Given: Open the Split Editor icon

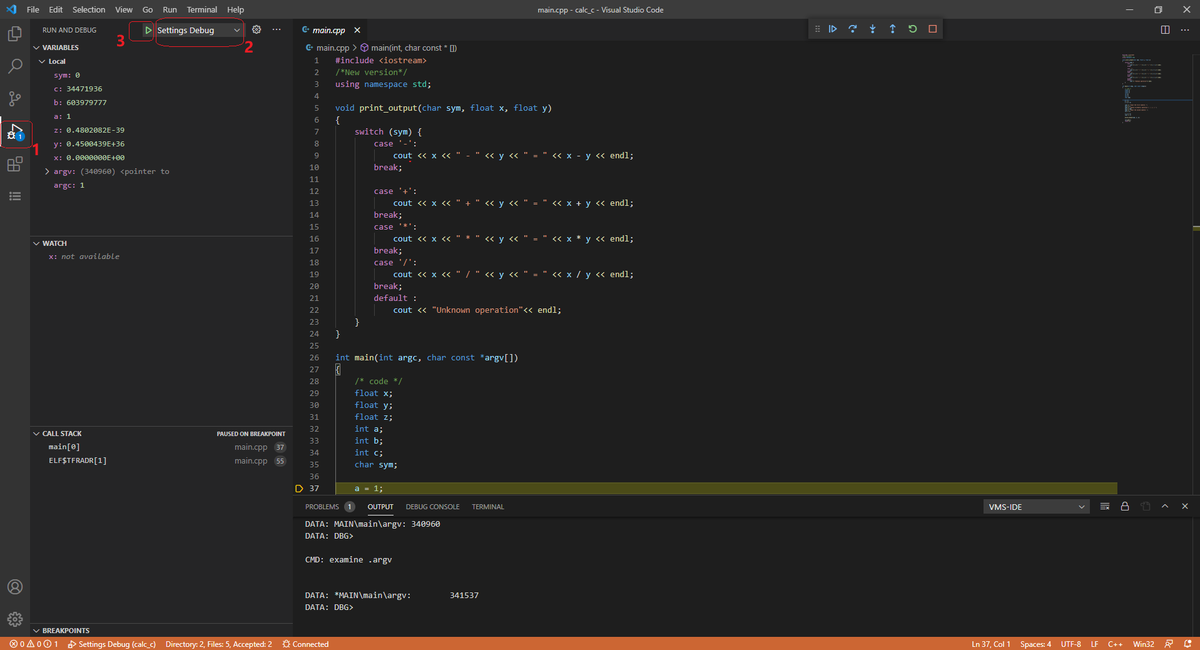Looking at the screenshot, I should coord(1164,30).
